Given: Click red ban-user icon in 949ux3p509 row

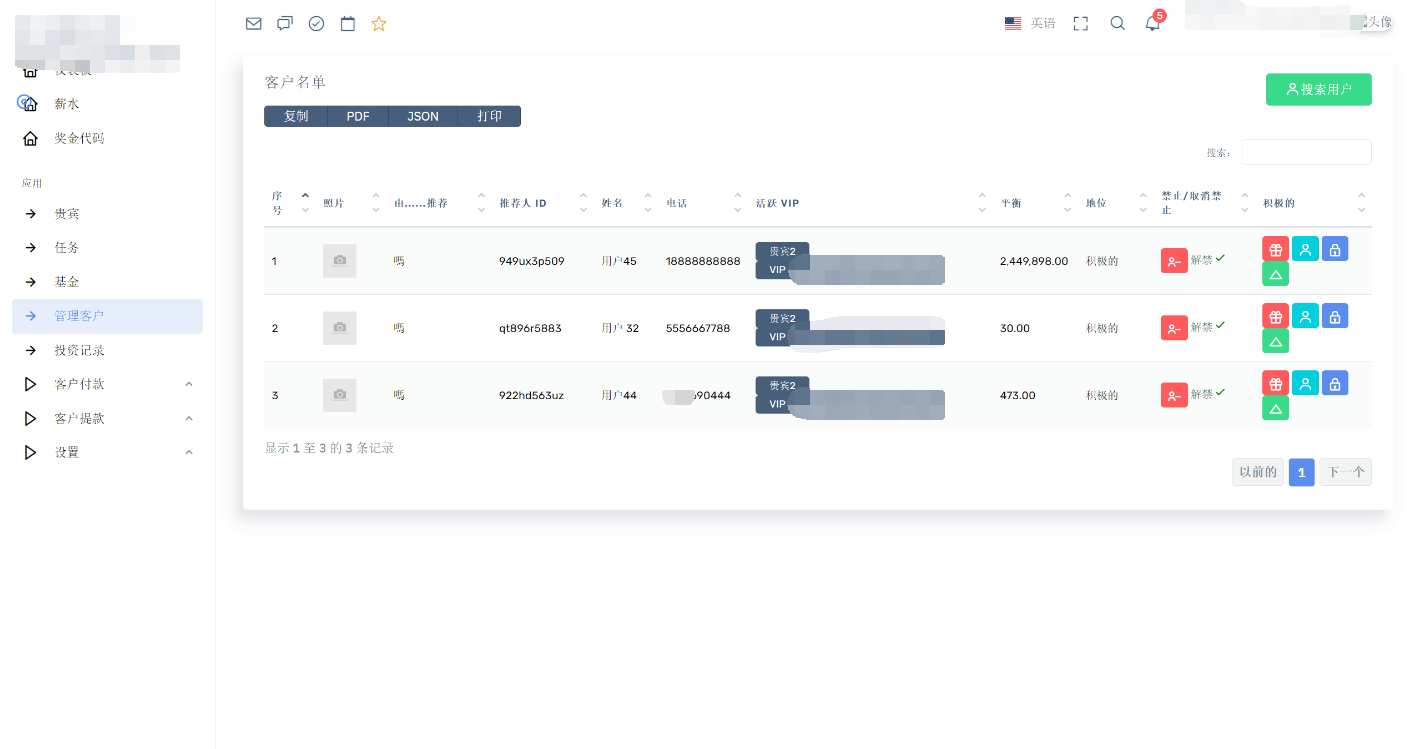Looking at the screenshot, I should pos(1174,261).
